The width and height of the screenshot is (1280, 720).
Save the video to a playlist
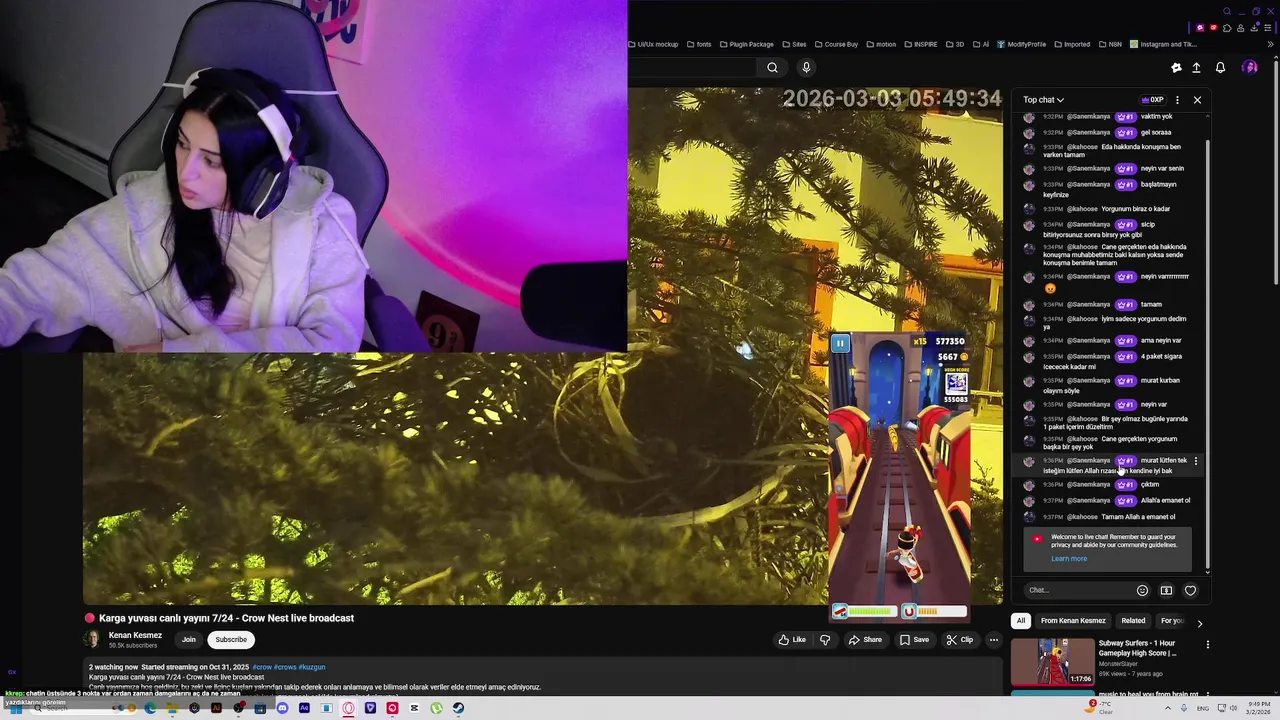tap(914, 639)
